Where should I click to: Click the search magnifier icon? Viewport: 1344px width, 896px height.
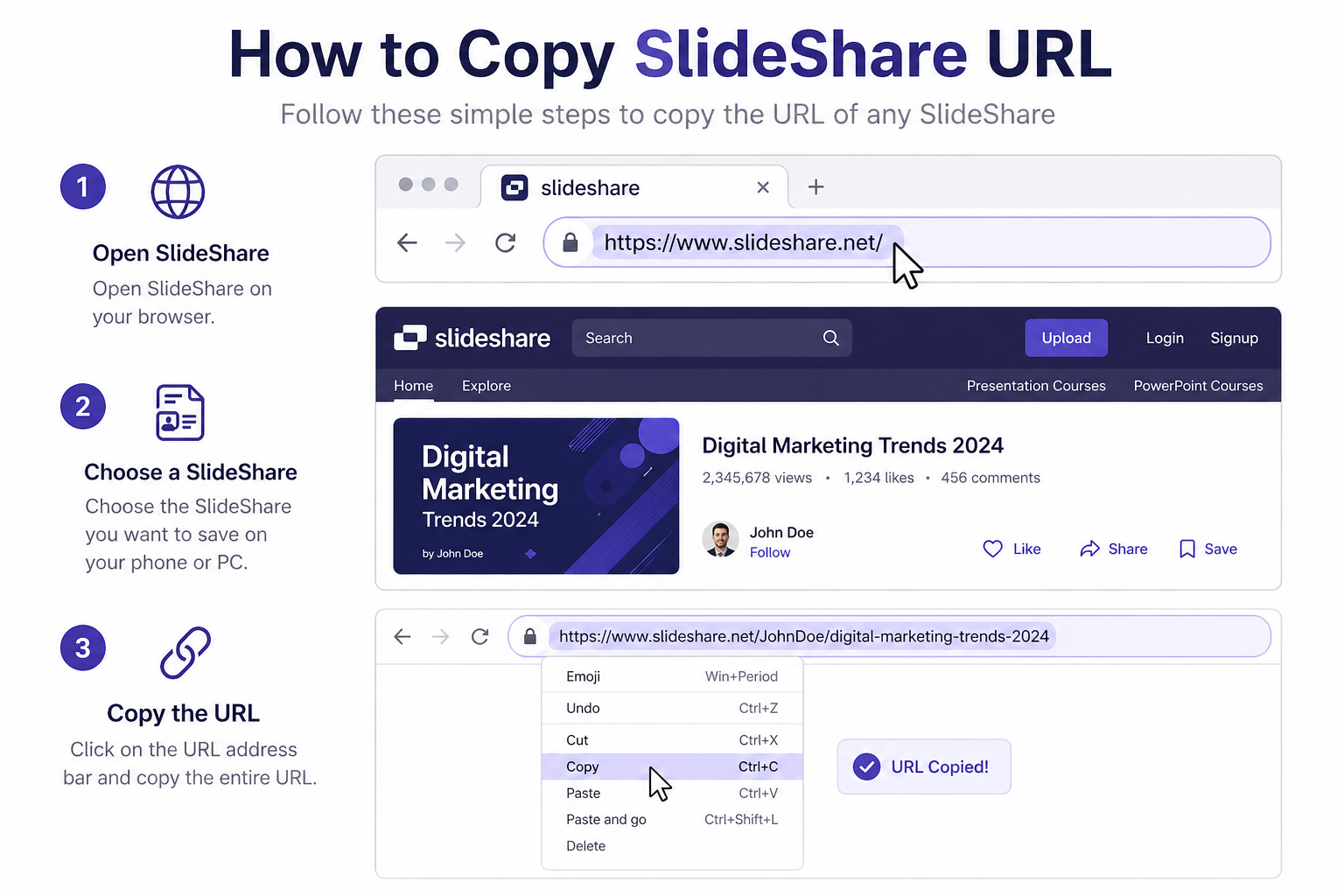pos(829,338)
